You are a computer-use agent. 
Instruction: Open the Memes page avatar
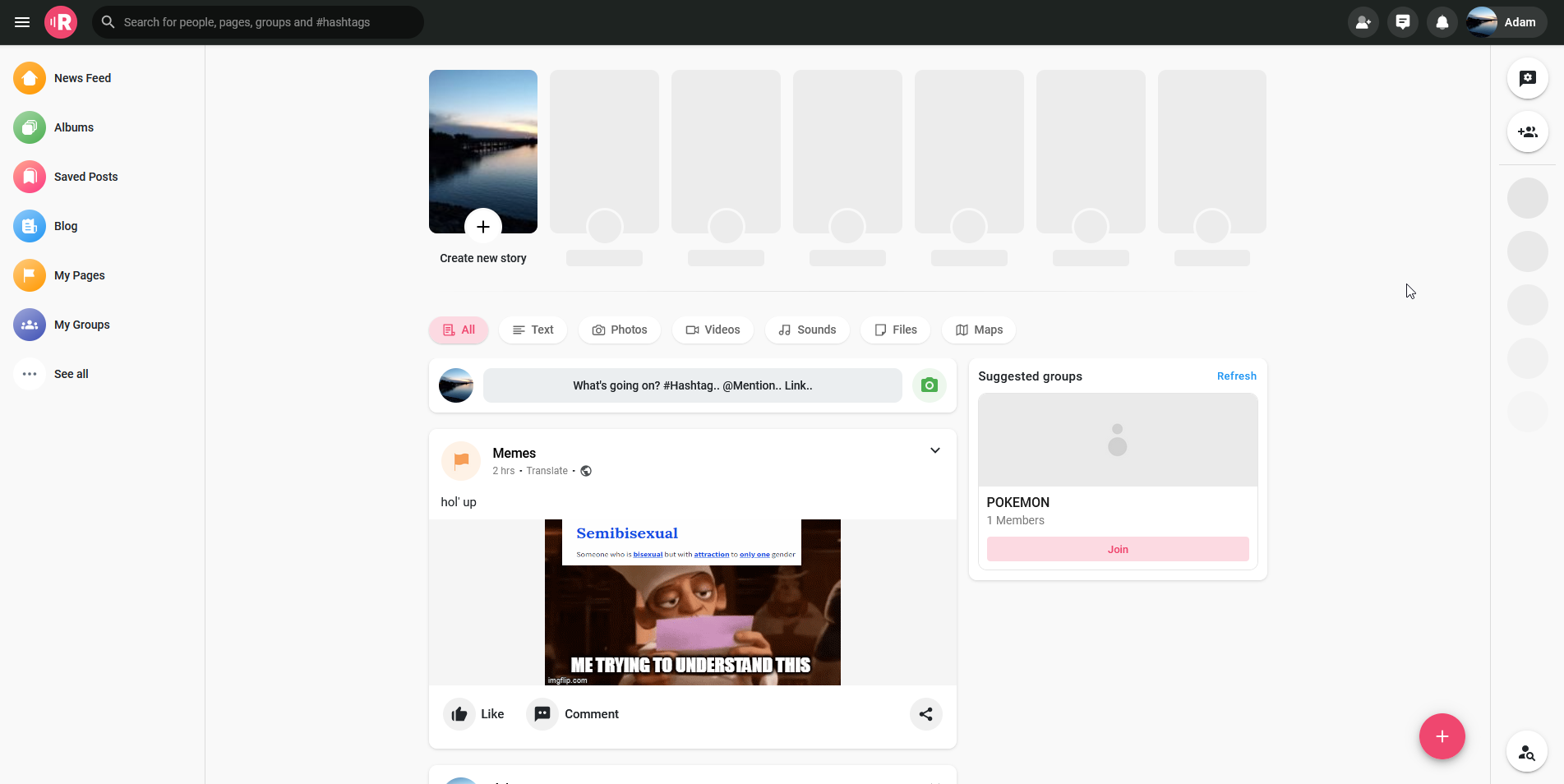461,461
